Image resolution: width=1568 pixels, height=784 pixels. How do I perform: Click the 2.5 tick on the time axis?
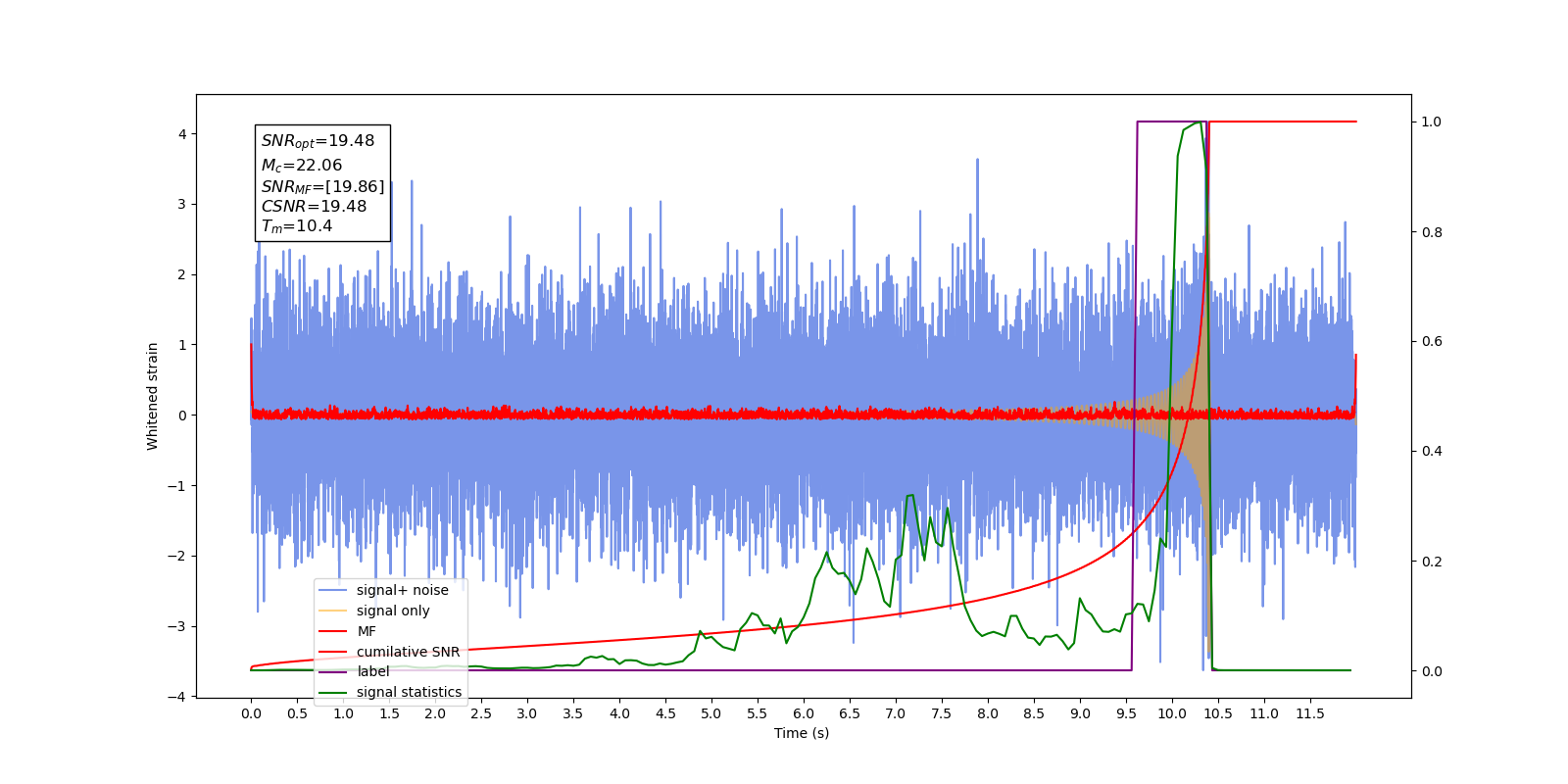point(481,713)
